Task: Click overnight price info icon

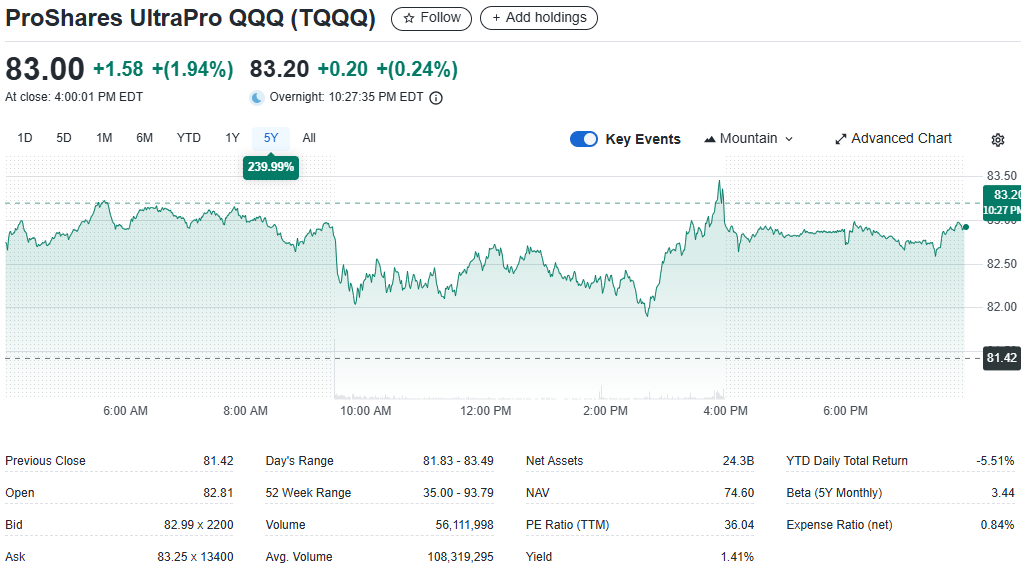Action: coord(436,98)
